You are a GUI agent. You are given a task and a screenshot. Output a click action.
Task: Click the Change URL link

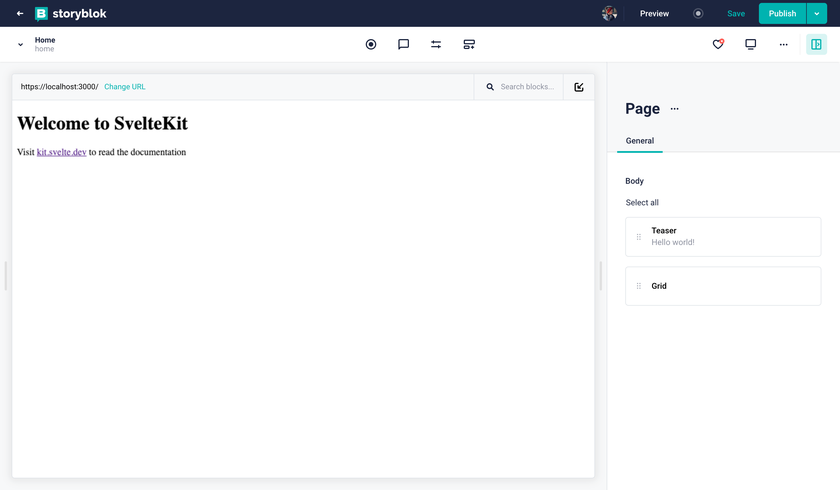click(x=124, y=87)
